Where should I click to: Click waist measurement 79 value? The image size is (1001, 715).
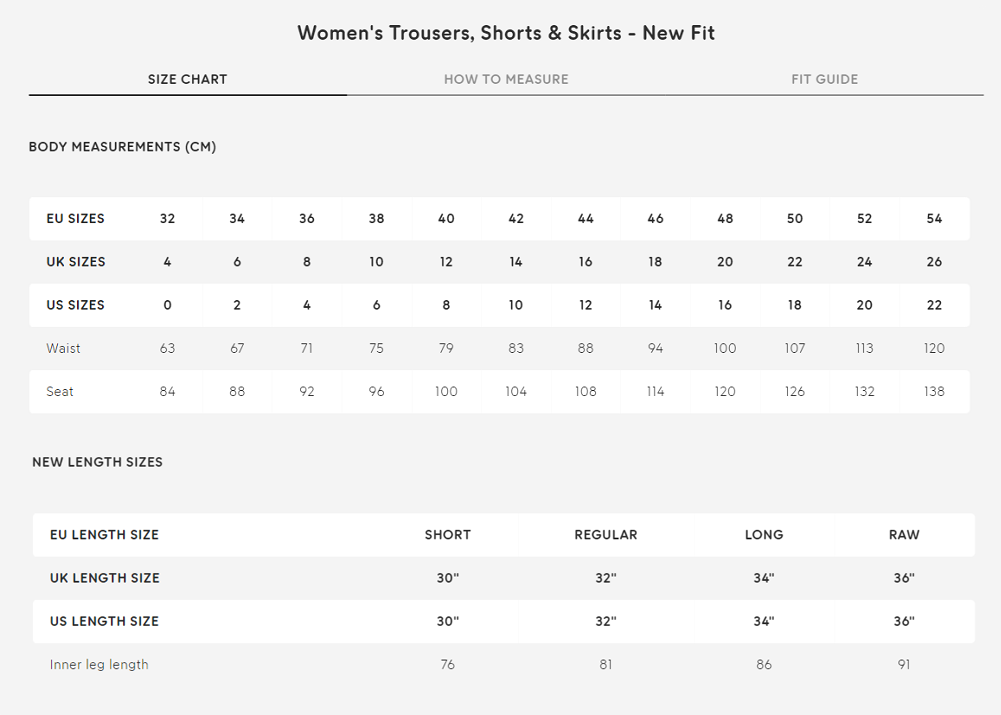446,348
